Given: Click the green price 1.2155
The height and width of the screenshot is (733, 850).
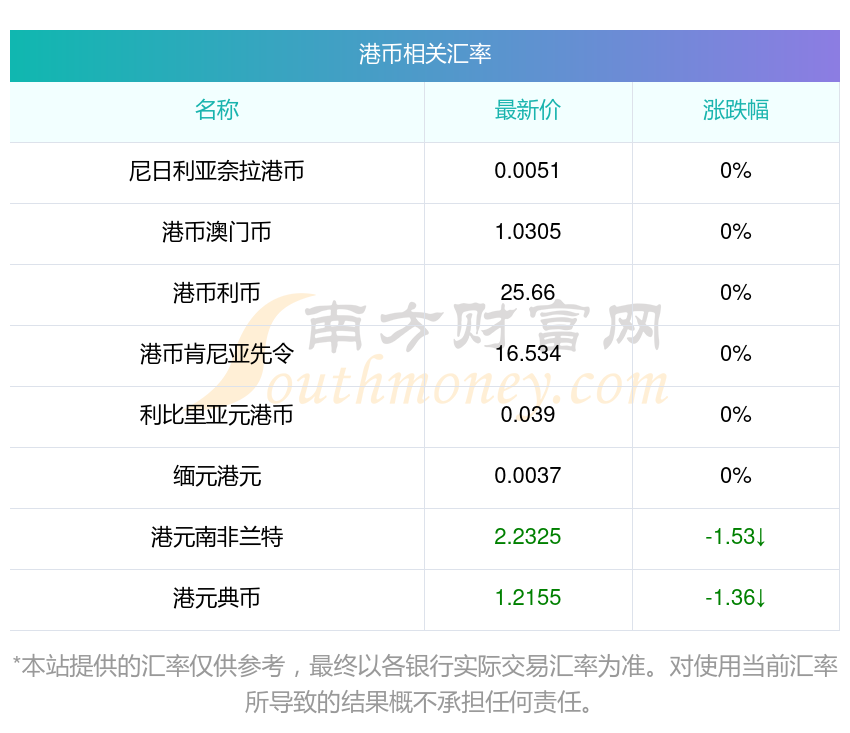Looking at the screenshot, I should pyautogui.click(x=527, y=598).
